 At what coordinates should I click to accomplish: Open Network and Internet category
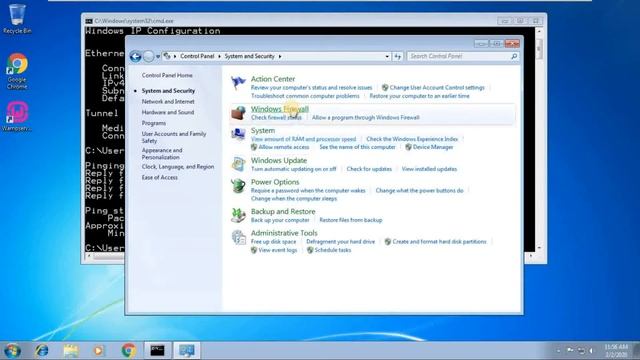coord(168,102)
